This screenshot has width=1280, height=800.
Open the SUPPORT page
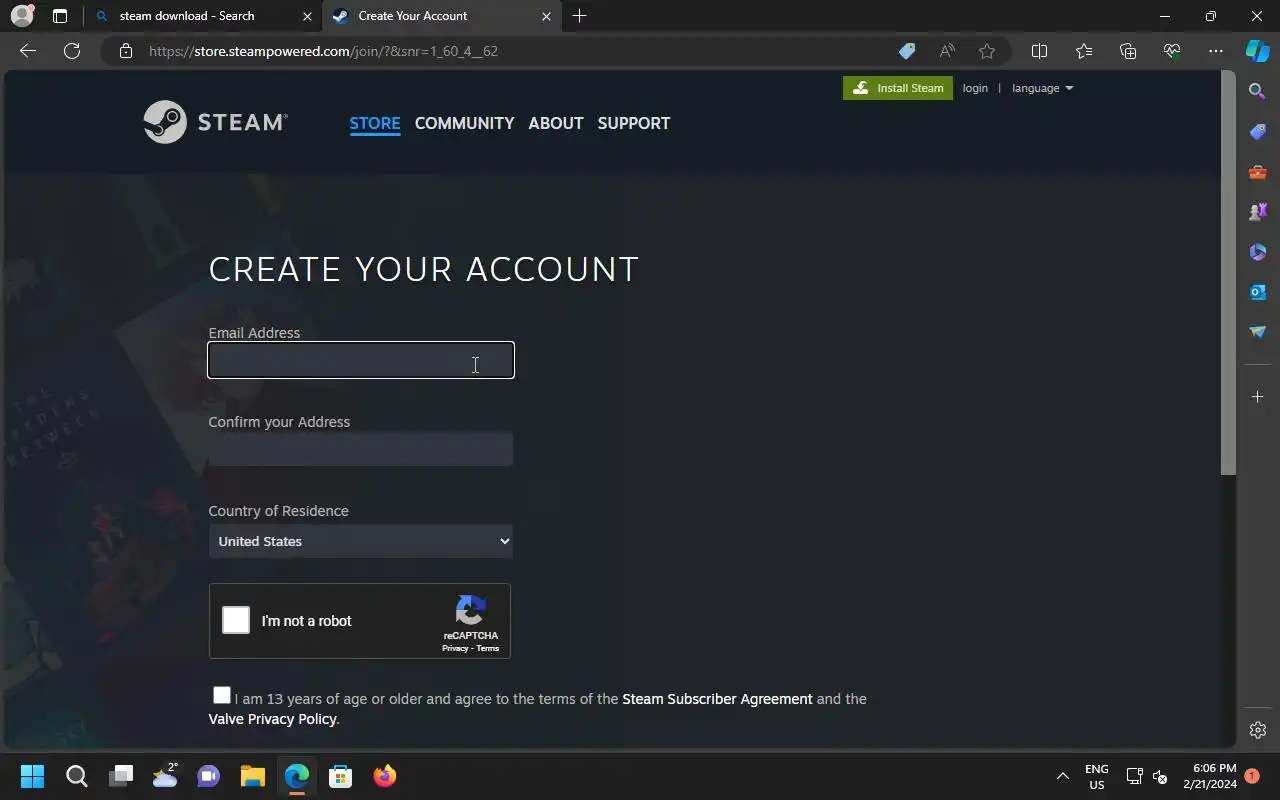pos(634,123)
